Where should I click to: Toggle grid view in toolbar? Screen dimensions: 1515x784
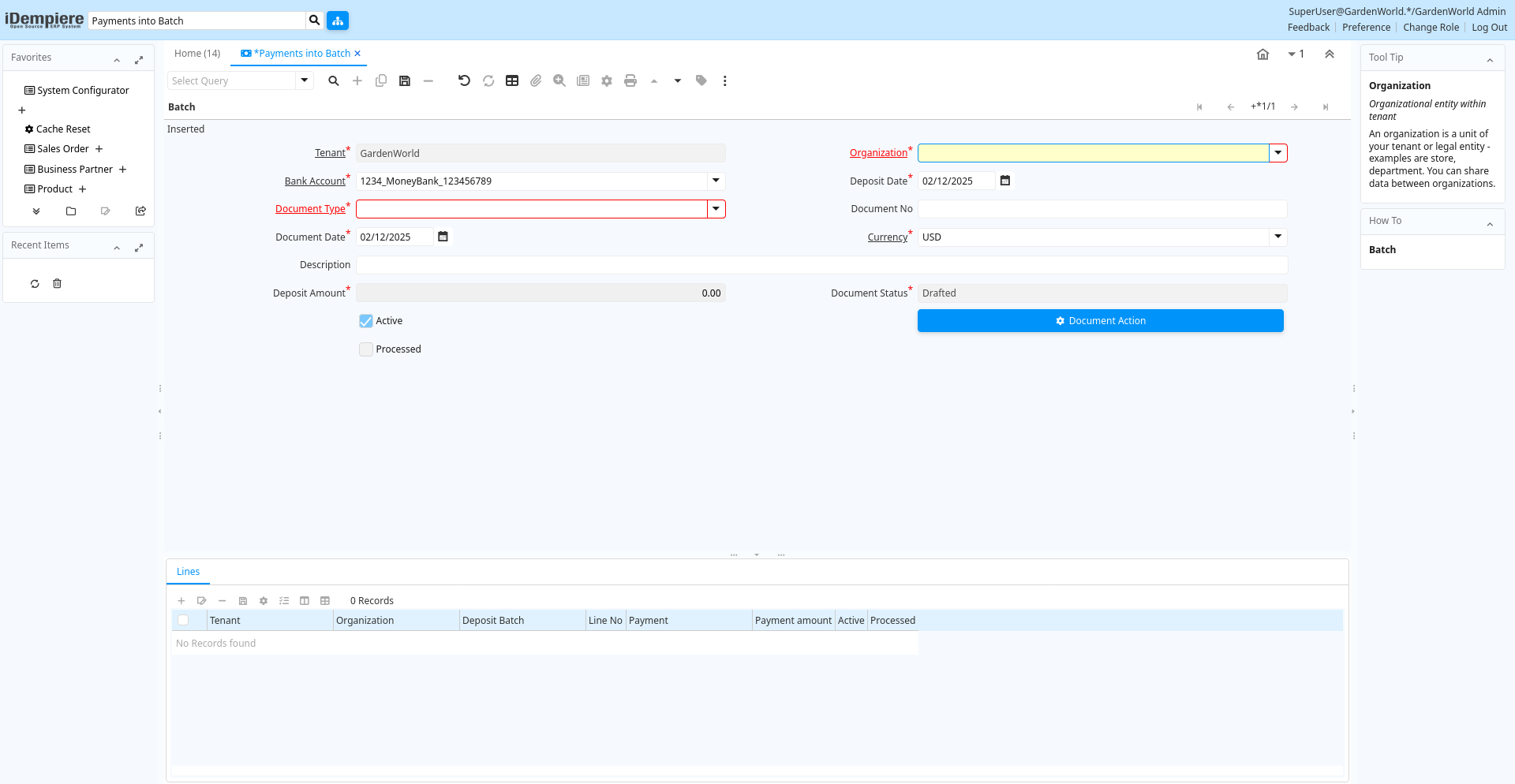click(x=512, y=80)
